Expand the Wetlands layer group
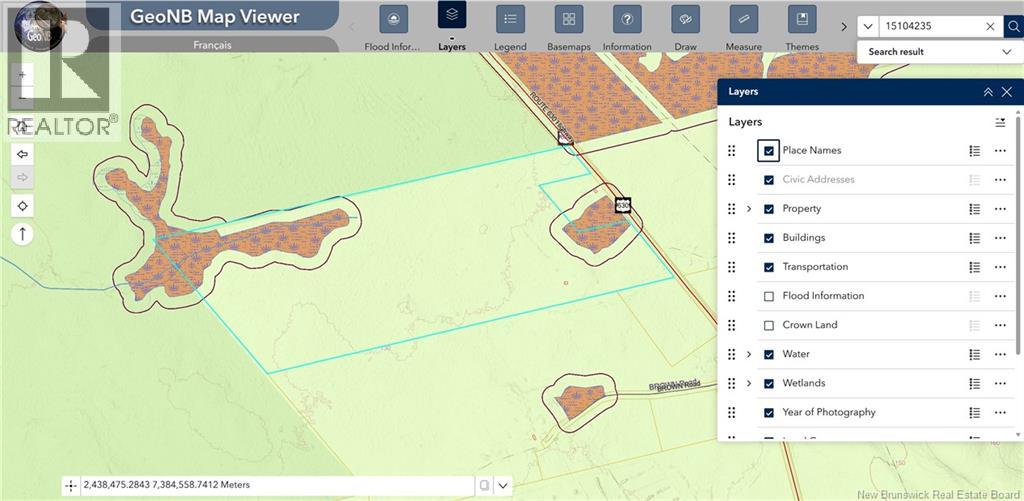Viewport: 1024px width, 501px height. point(749,383)
